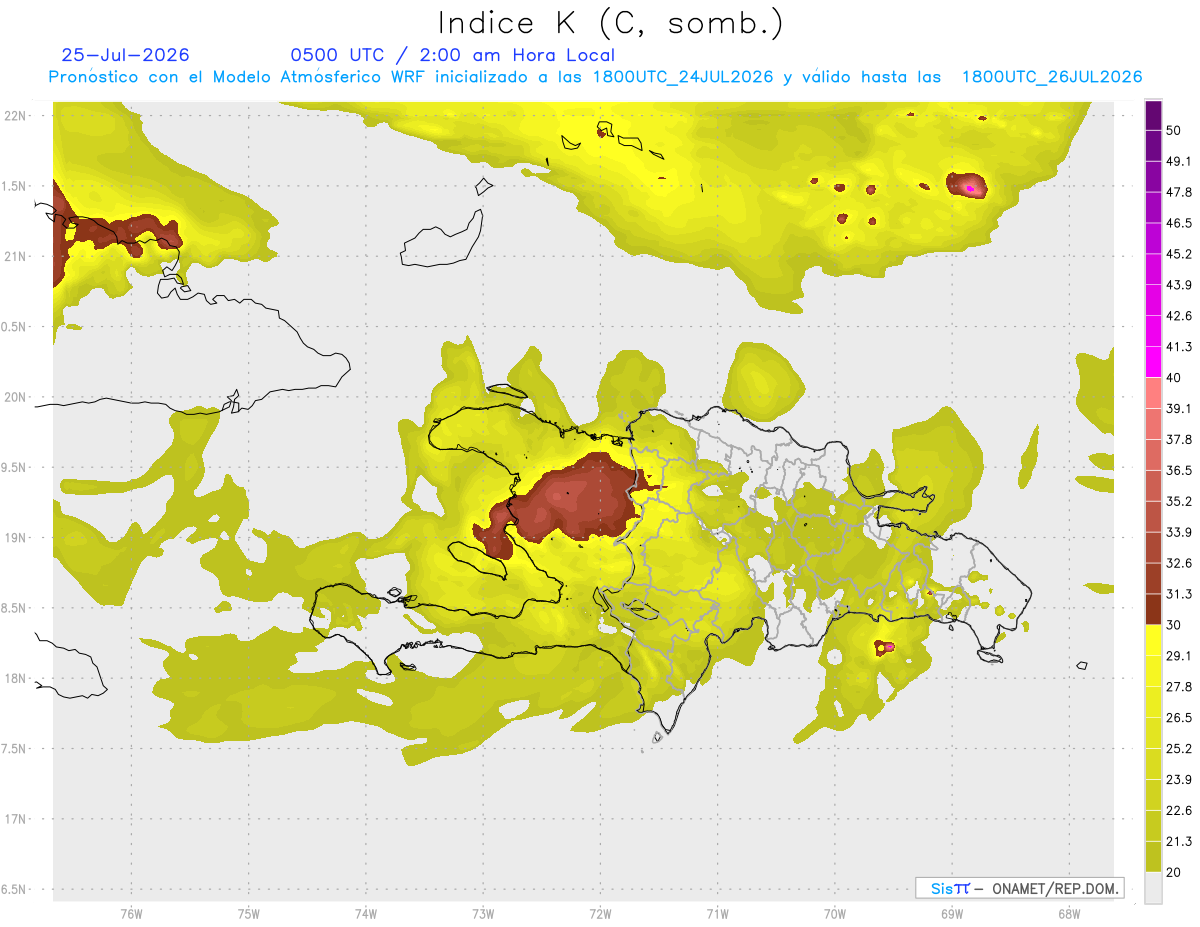Image resolution: width=1200 pixels, height=927 pixels.
Task: Click the '30' colorbar label
Action: pyautogui.click(x=1175, y=625)
